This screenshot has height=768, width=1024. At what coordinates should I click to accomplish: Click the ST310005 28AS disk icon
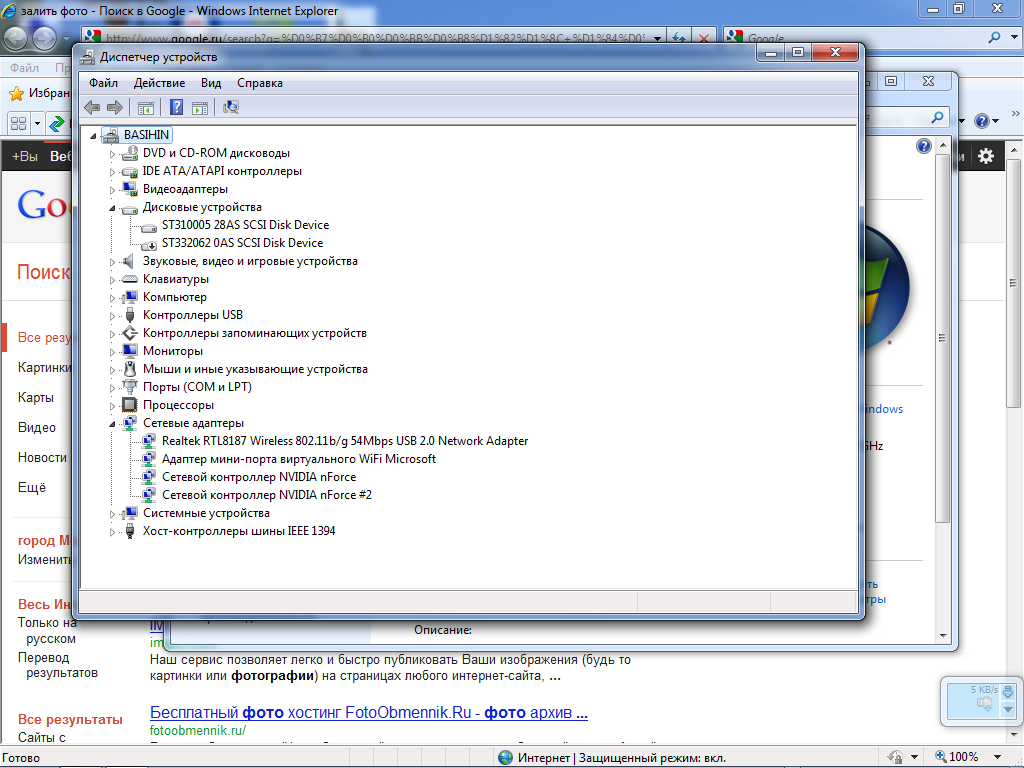(149, 226)
